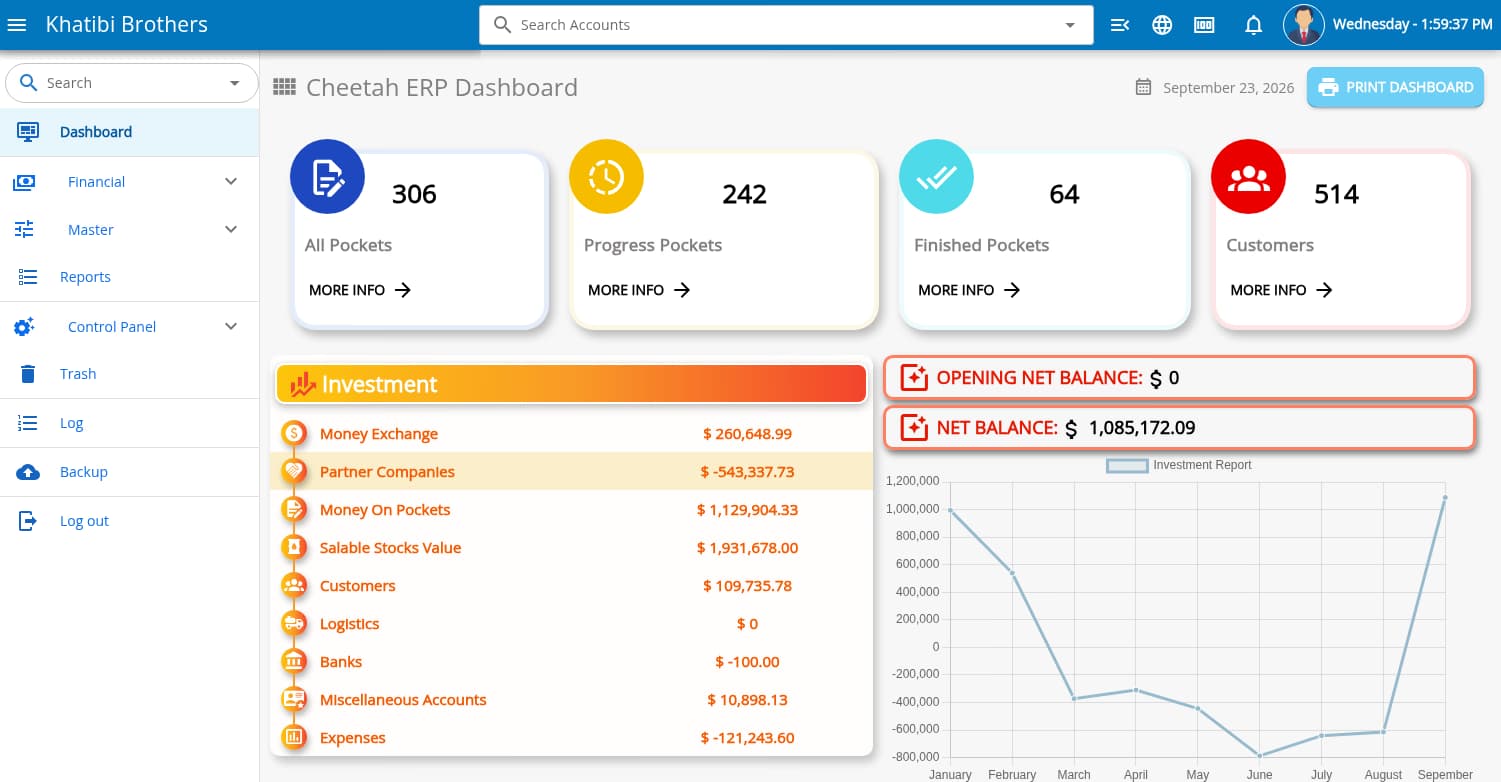Image resolution: width=1501 pixels, height=782 pixels.
Task: Click the Expenses chart icon
Action: [x=294, y=738]
